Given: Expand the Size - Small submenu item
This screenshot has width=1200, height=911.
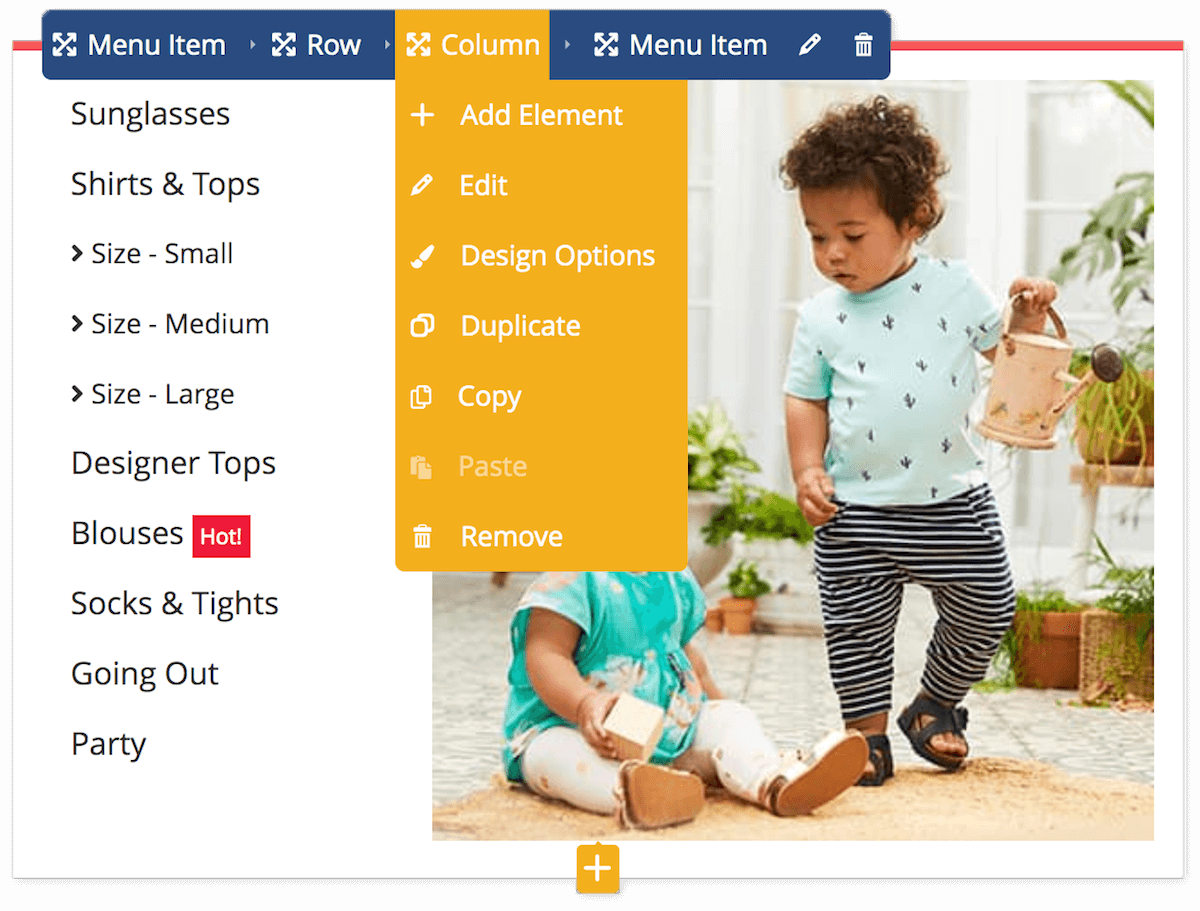Looking at the screenshot, I should pyautogui.click(x=152, y=254).
